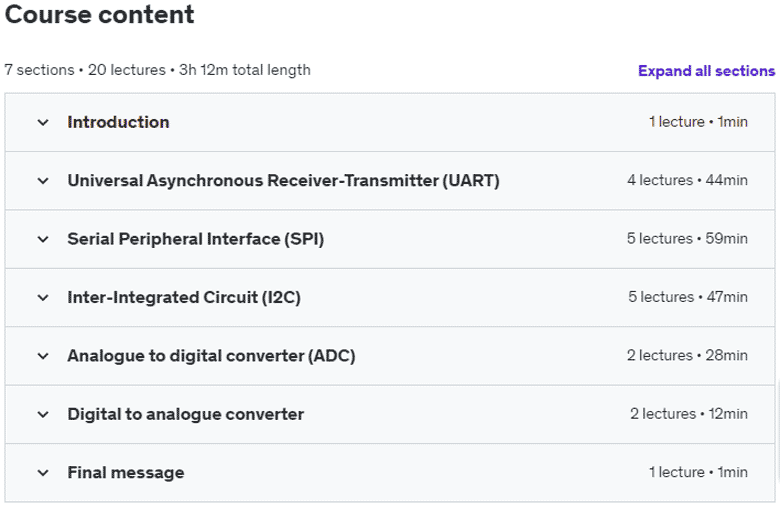
Task: Select Digital to analogue converter heading
Action: click(x=186, y=414)
